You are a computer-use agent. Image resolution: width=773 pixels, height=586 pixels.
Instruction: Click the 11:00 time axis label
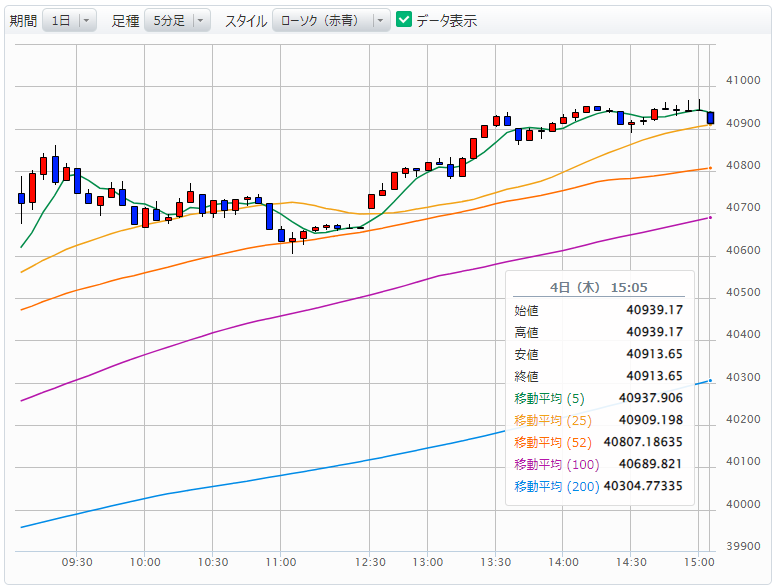click(x=281, y=561)
